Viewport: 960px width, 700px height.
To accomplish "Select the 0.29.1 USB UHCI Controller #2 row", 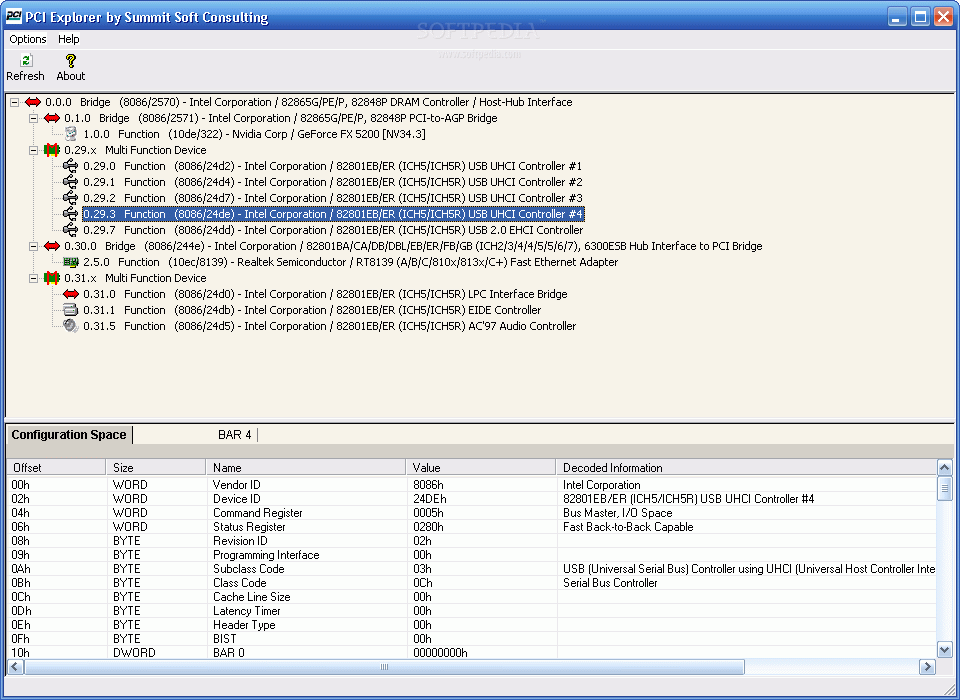I will click(x=332, y=182).
